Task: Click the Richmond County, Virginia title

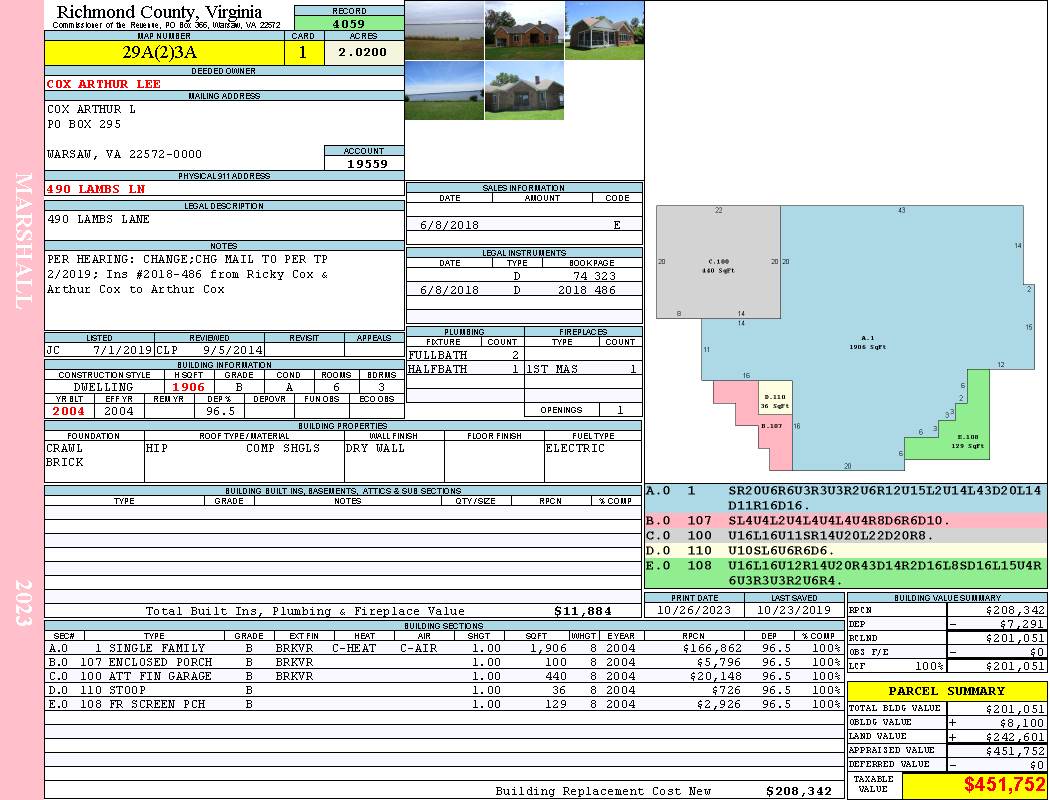Action: 159,12
